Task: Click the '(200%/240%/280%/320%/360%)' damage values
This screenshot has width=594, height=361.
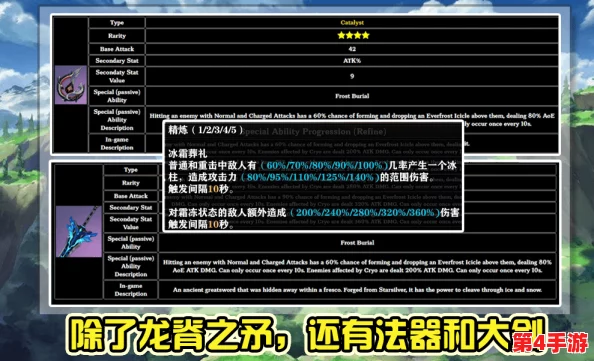Action: pos(364,213)
